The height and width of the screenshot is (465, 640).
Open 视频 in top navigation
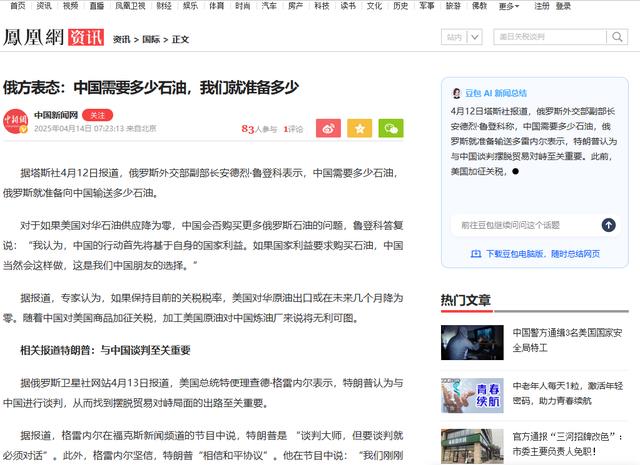pyautogui.click(x=70, y=6)
